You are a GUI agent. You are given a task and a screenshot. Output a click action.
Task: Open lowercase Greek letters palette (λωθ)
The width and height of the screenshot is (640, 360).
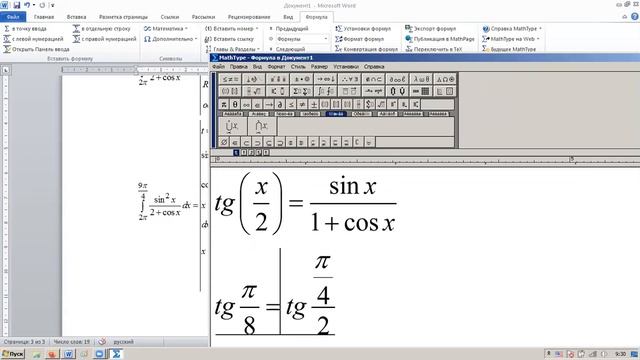pyautogui.click(x=421, y=79)
